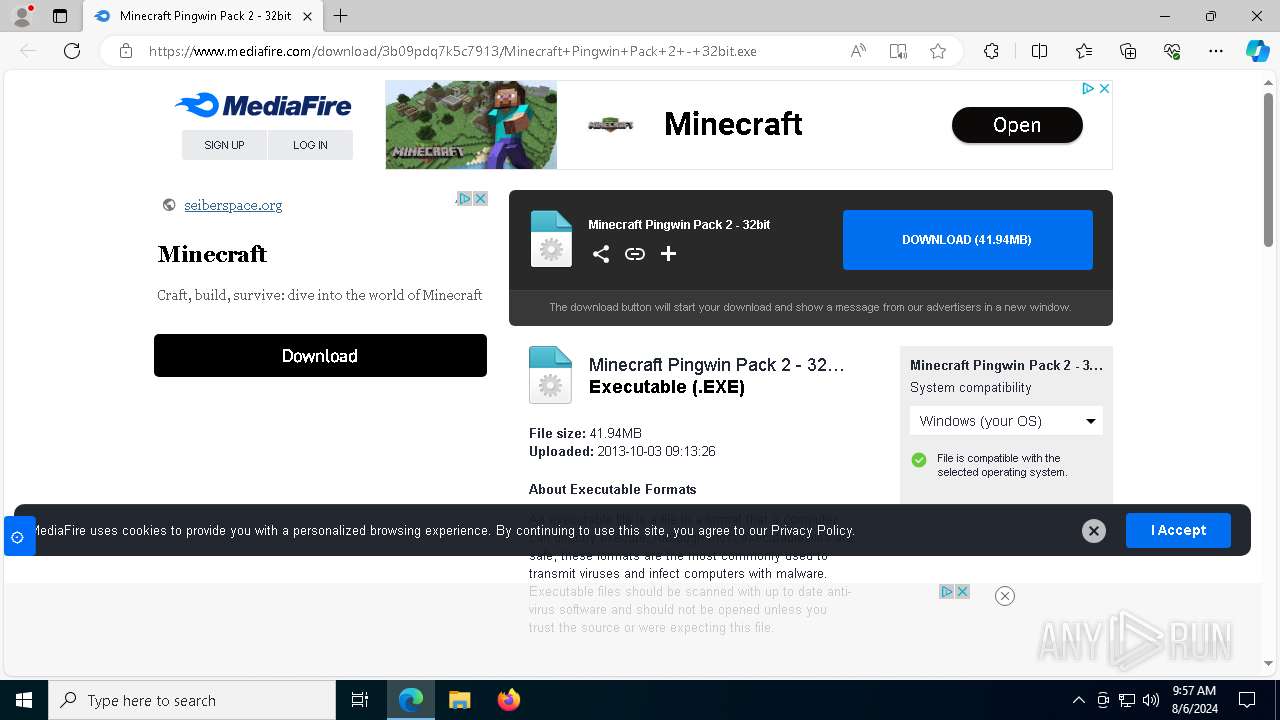Add file to my MediaFire account
Image resolution: width=1280 pixels, height=720 pixels.
(x=669, y=254)
